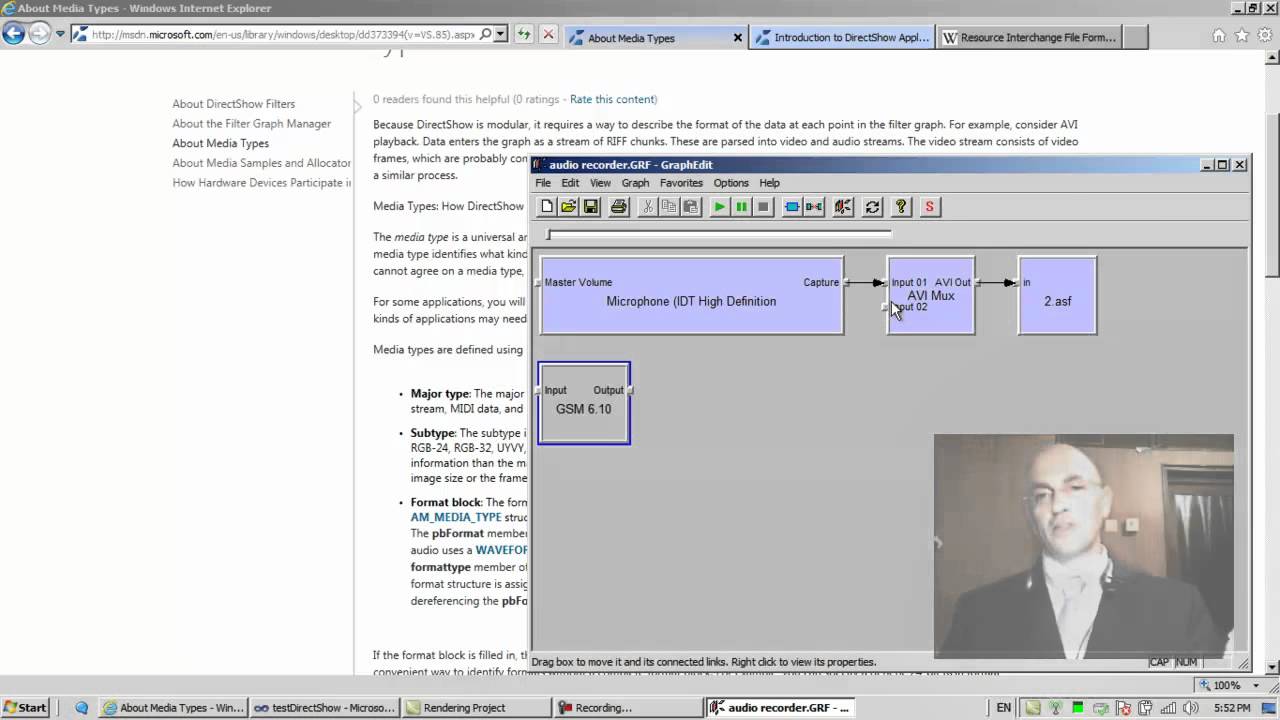Play the filter graph with green arrow
The image size is (1280, 720).
[x=719, y=207]
